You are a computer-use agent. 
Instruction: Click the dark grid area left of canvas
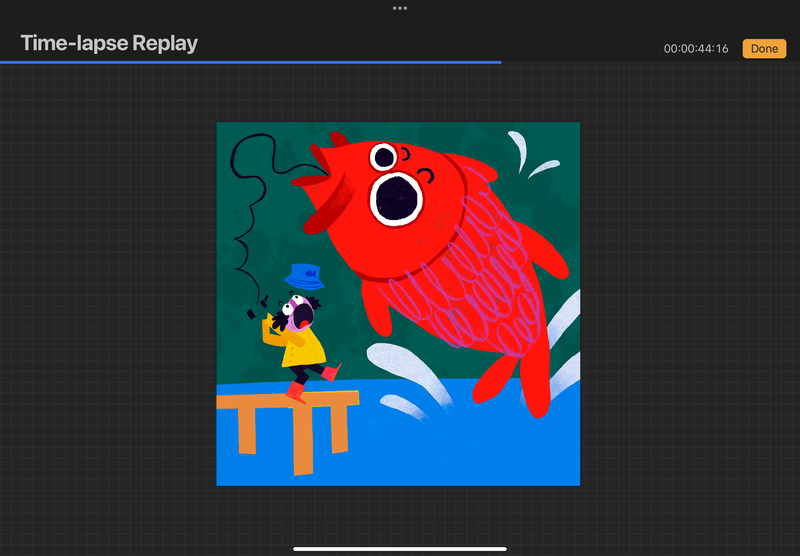click(110, 300)
